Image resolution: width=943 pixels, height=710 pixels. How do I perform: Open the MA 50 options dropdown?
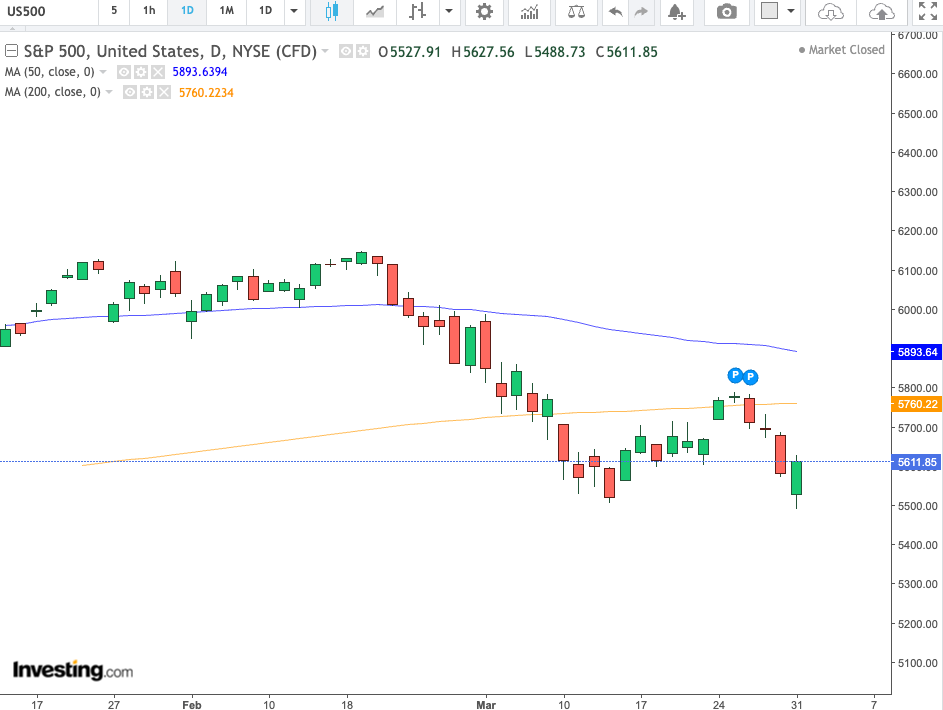103,72
